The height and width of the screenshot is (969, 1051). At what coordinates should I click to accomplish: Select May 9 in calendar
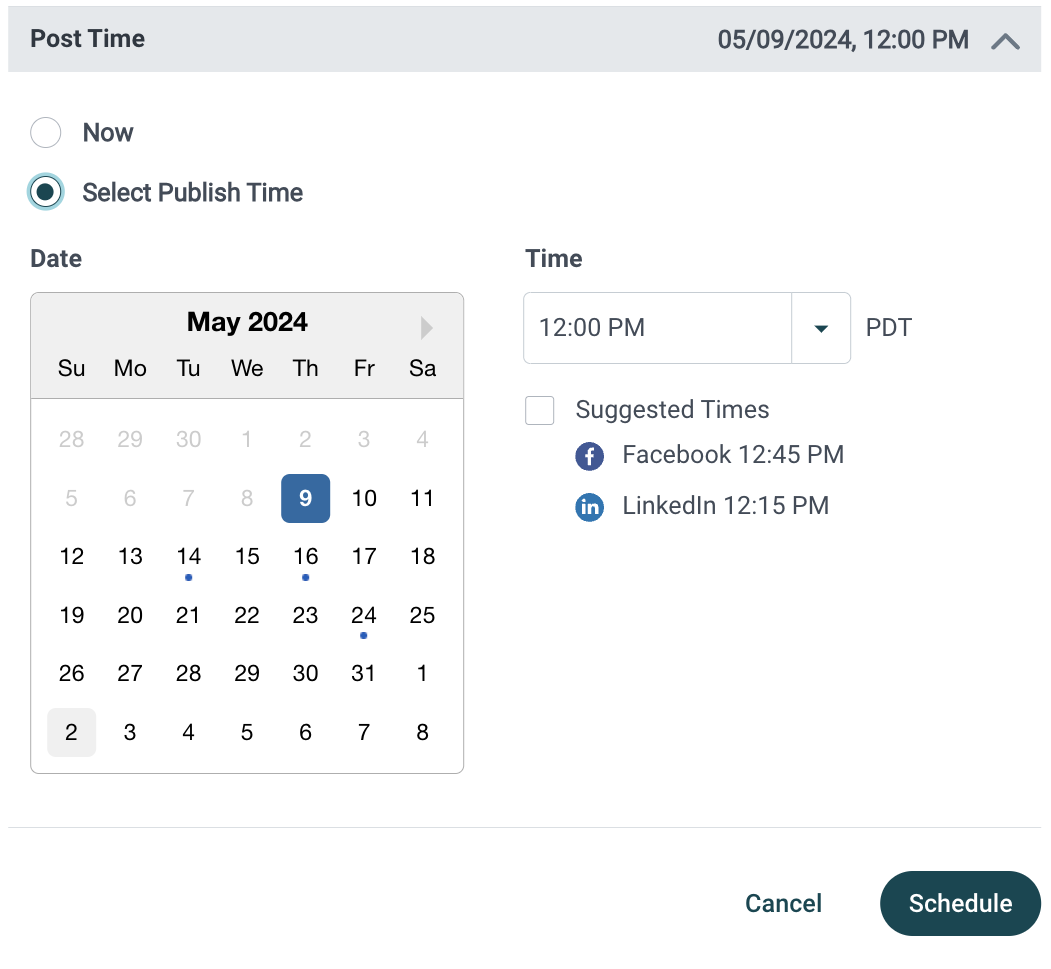coord(306,499)
